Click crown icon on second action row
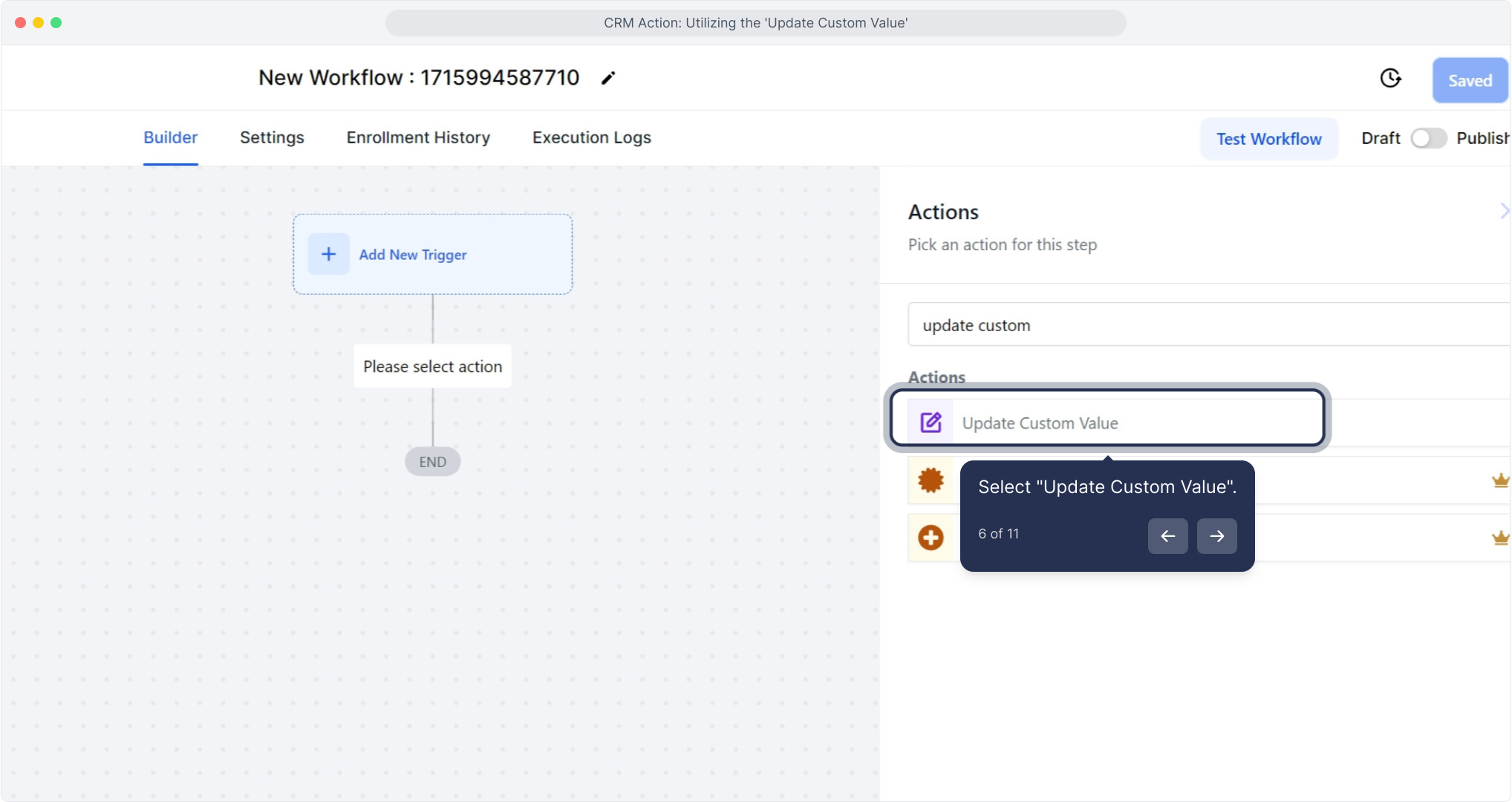Screen dimensions: 1512x802 [1500, 480]
